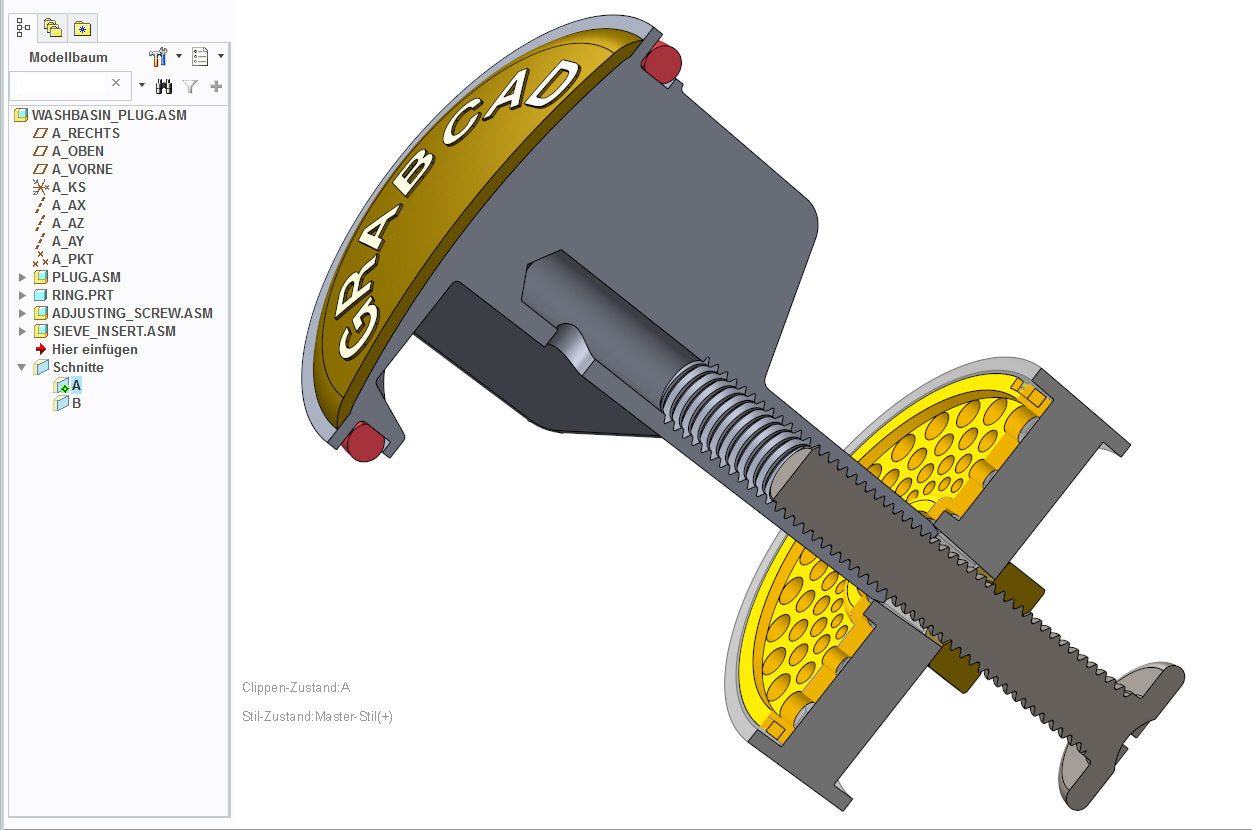The image size is (1252, 830).
Task: Select the A_VORNE datum plane
Action: click(82, 169)
